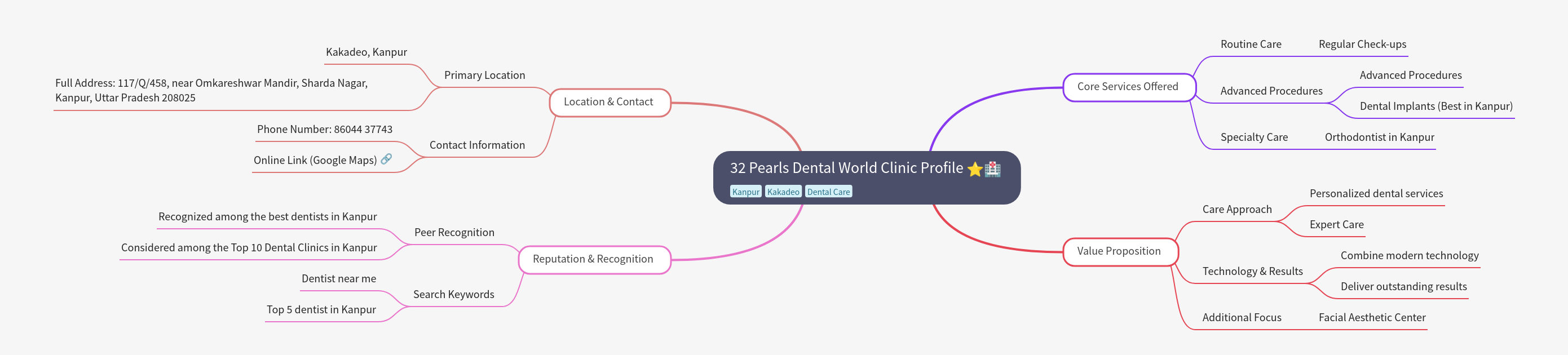Viewport: 1568px width, 355px height.
Task: Click the Peer Recognition node
Action: [x=454, y=233]
